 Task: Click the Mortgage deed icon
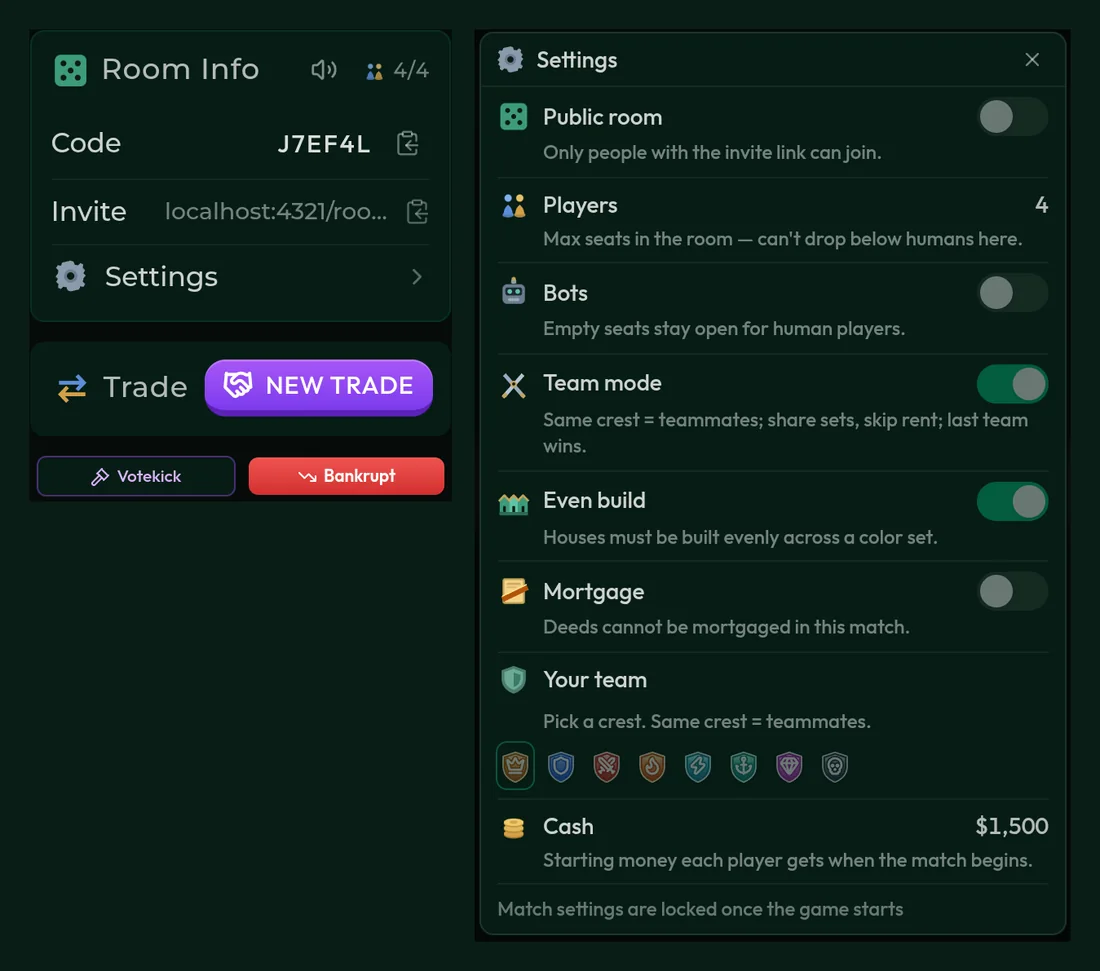click(514, 591)
